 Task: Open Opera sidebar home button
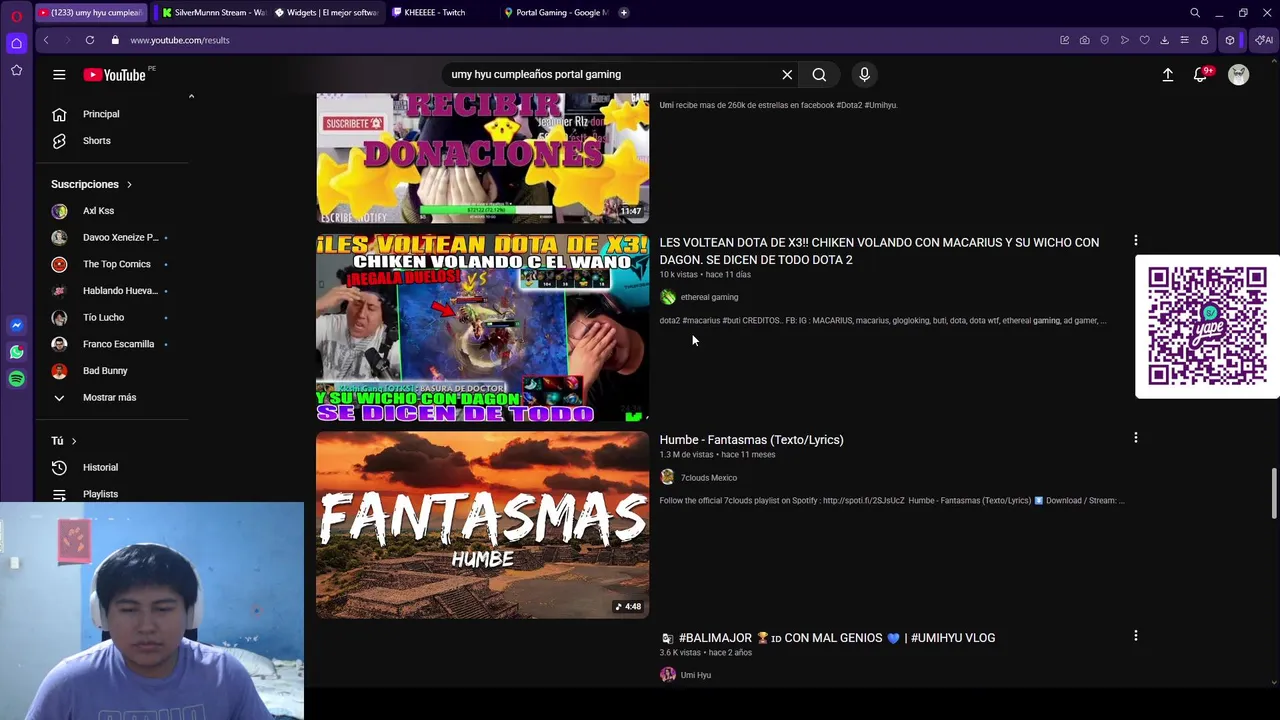click(x=16, y=43)
